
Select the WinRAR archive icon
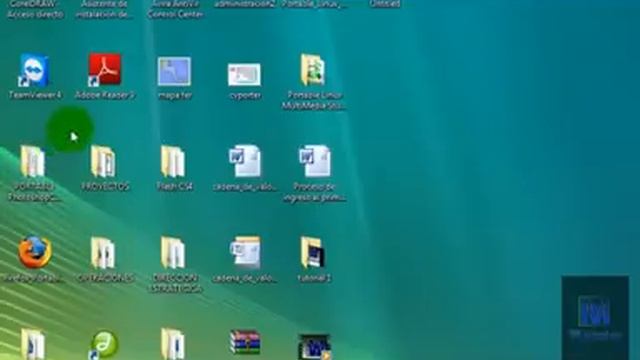(x=244, y=343)
